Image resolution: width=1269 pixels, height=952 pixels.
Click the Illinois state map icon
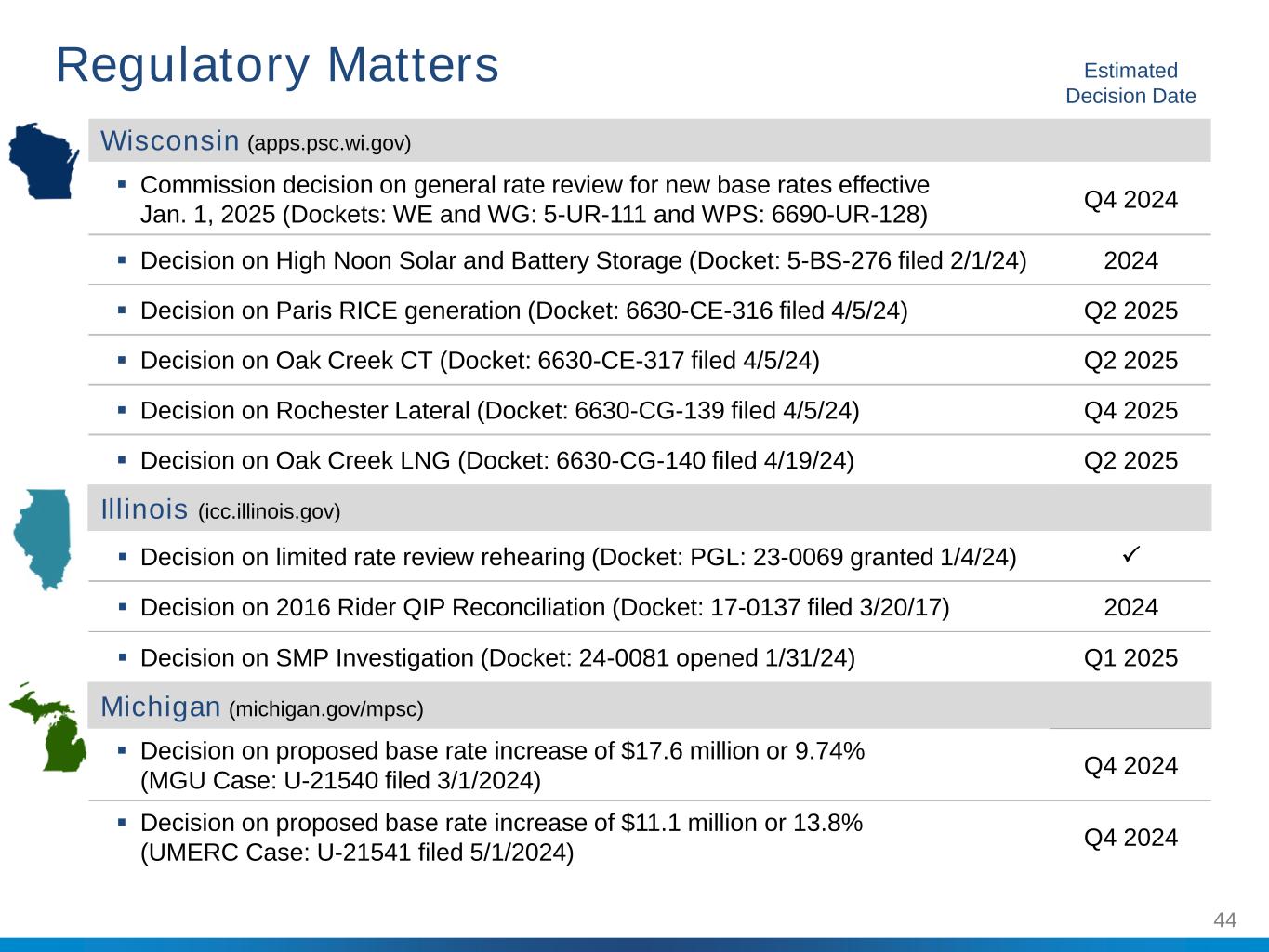pos(43,538)
